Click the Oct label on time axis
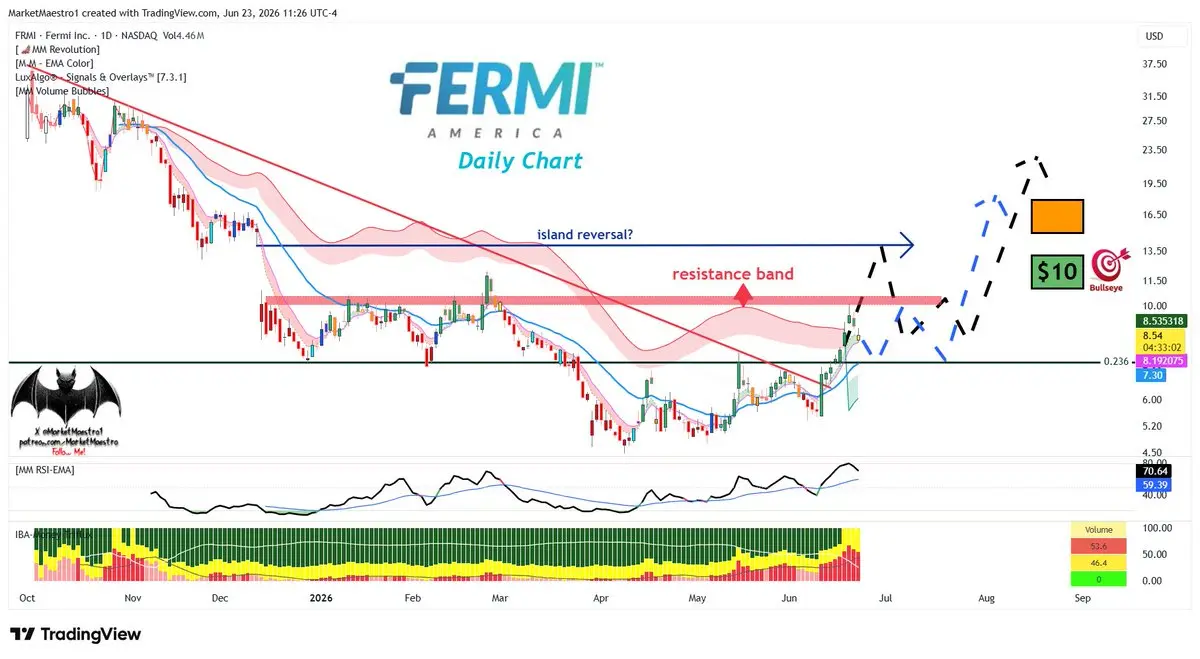This screenshot has height=659, width=1200. point(28,598)
